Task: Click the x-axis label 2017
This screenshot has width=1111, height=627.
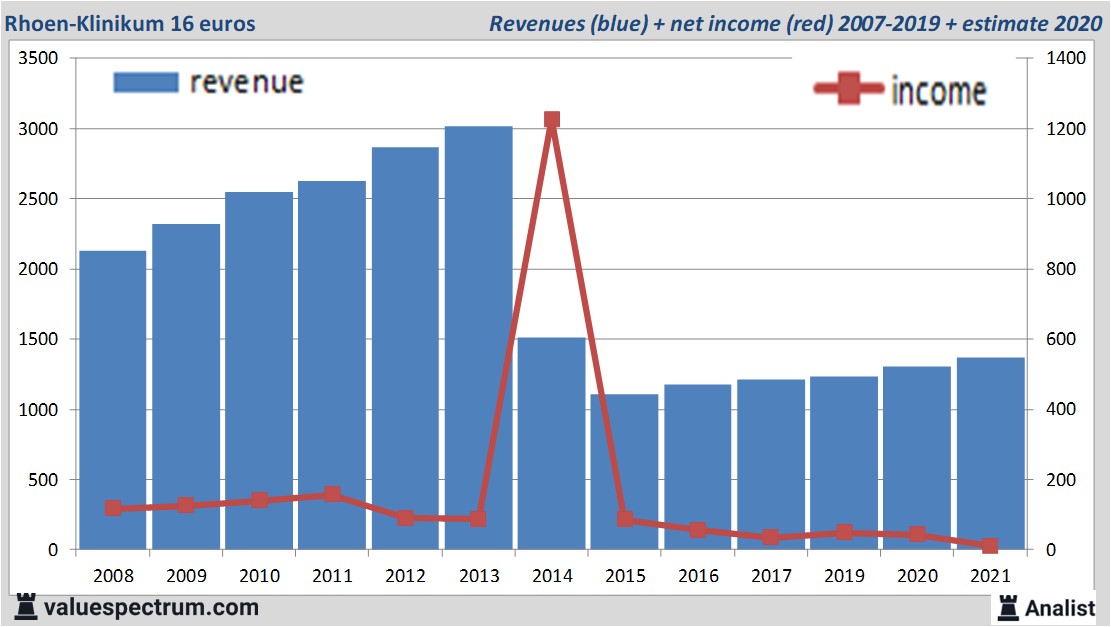Action: click(x=771, y=576)
